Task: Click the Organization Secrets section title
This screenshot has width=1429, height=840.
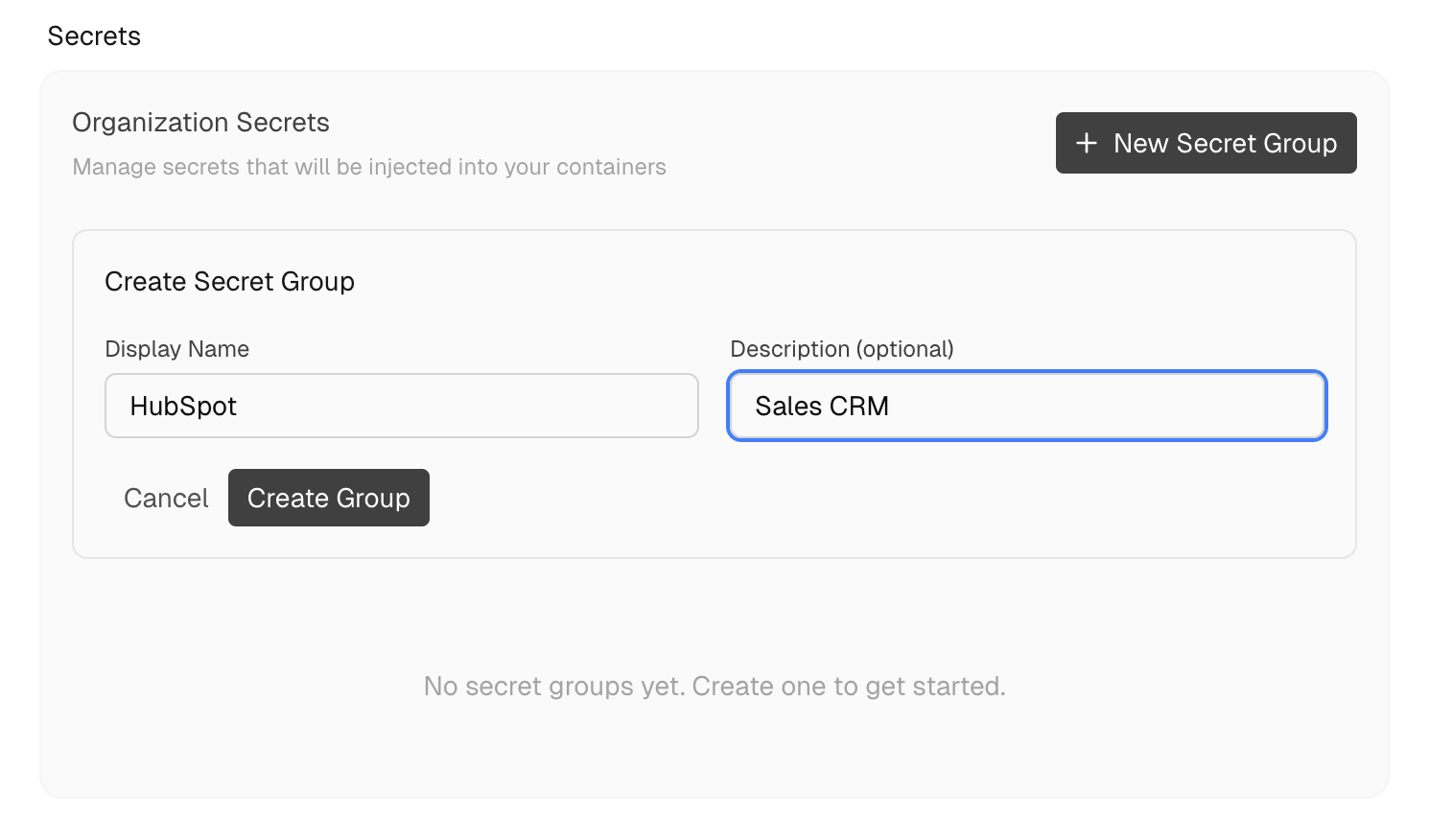Action: pyautogui.click(x=199, y=122)
